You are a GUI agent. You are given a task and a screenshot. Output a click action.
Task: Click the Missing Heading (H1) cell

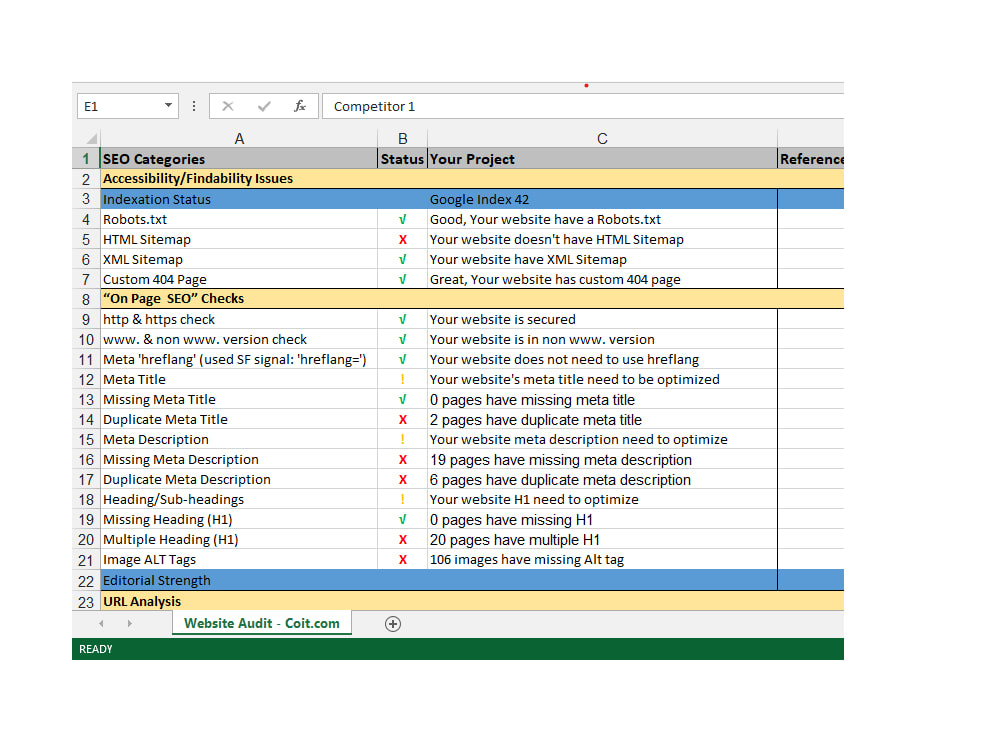click(239, 519)
